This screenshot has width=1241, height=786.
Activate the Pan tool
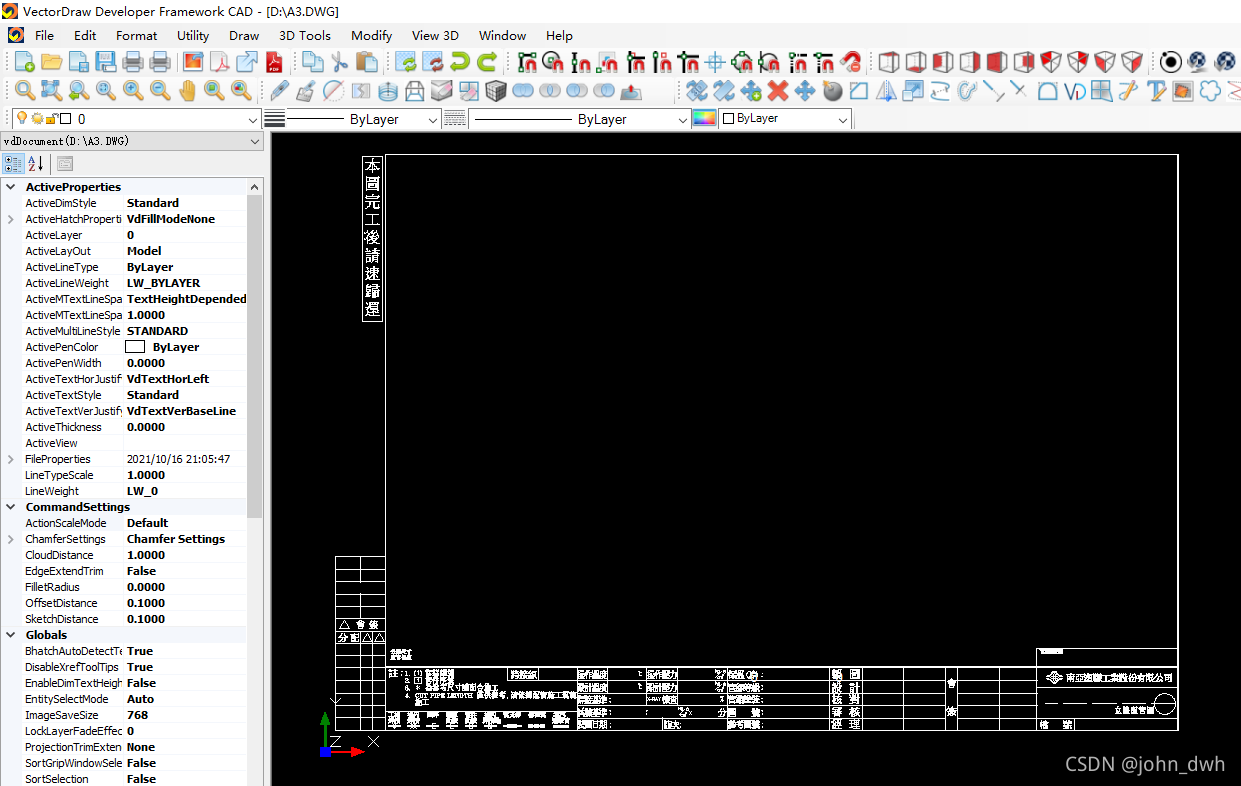188,90
